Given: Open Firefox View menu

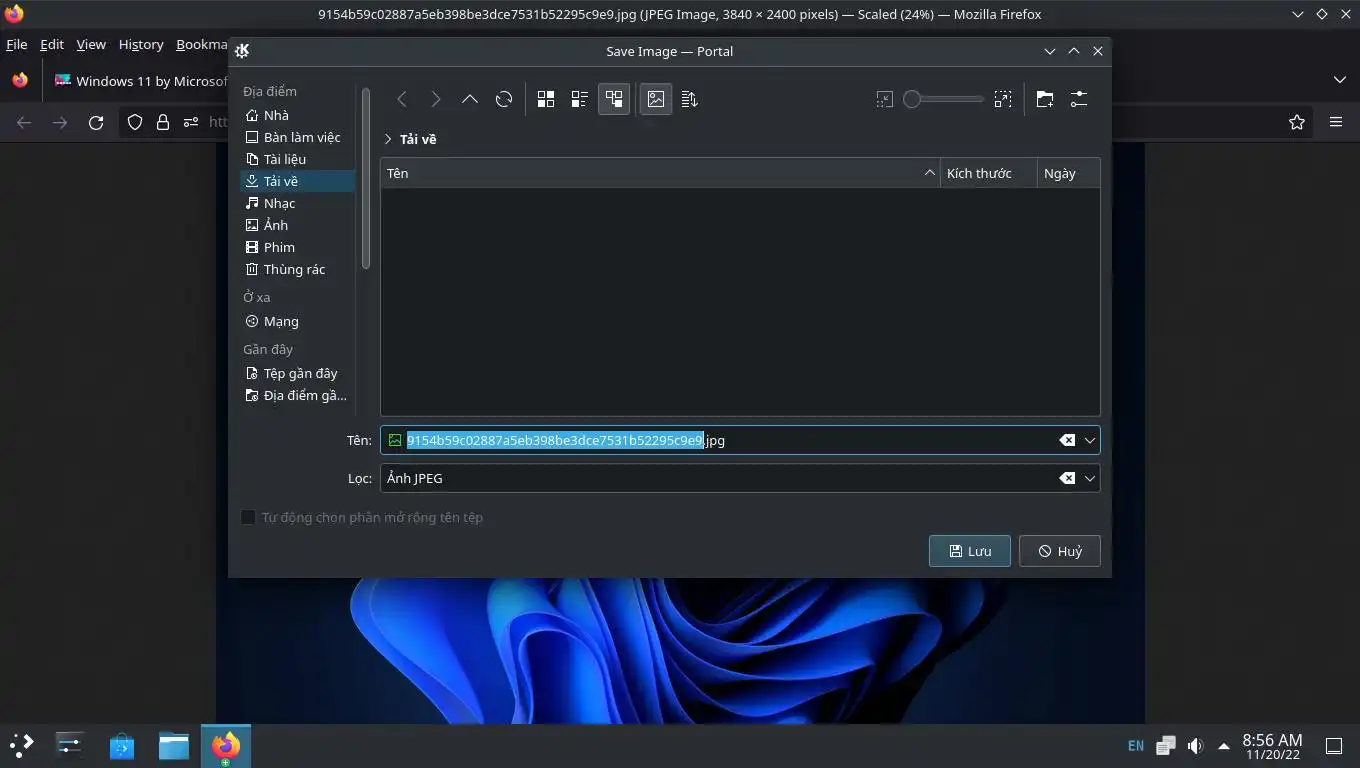Looking at the screenshot, I should tap(91, 44).
